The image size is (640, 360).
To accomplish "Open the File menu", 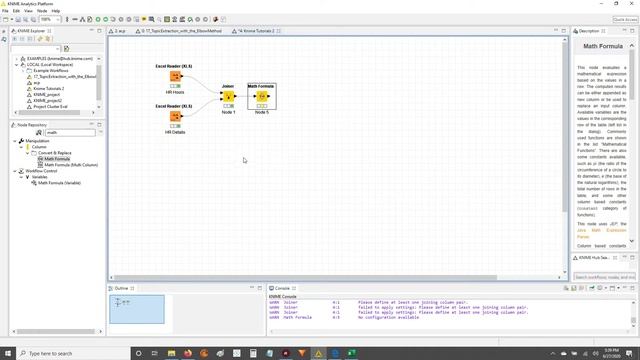I will 5,11.
